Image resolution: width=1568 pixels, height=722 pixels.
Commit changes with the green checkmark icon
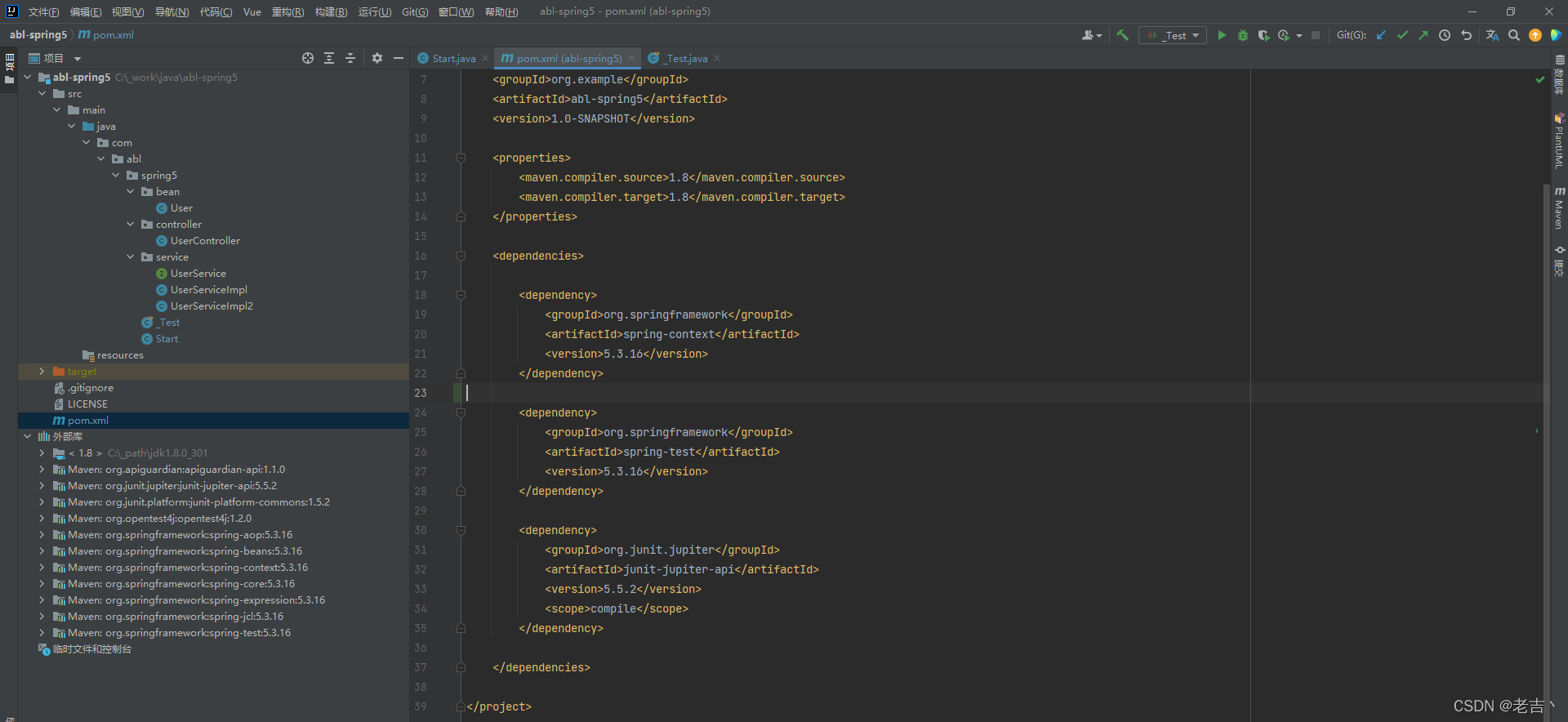[x=1402, y=35]
